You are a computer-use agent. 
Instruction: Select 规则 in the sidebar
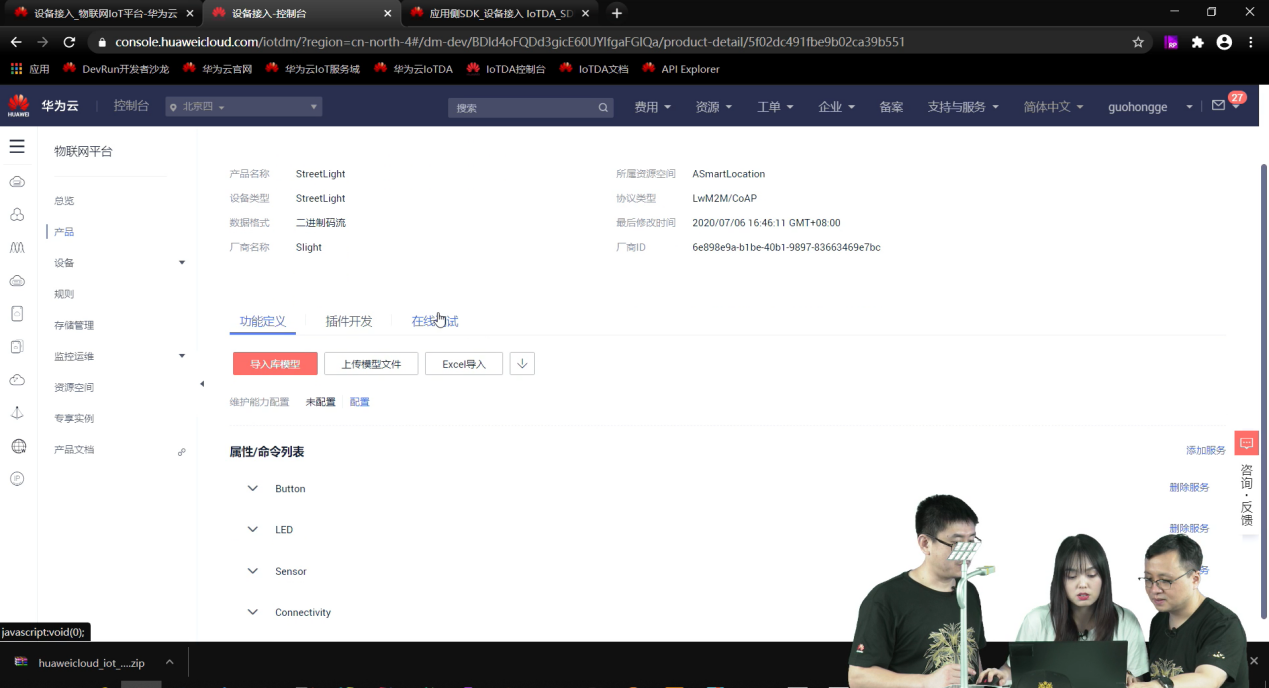pyautogui.click(x=64, y=294)
